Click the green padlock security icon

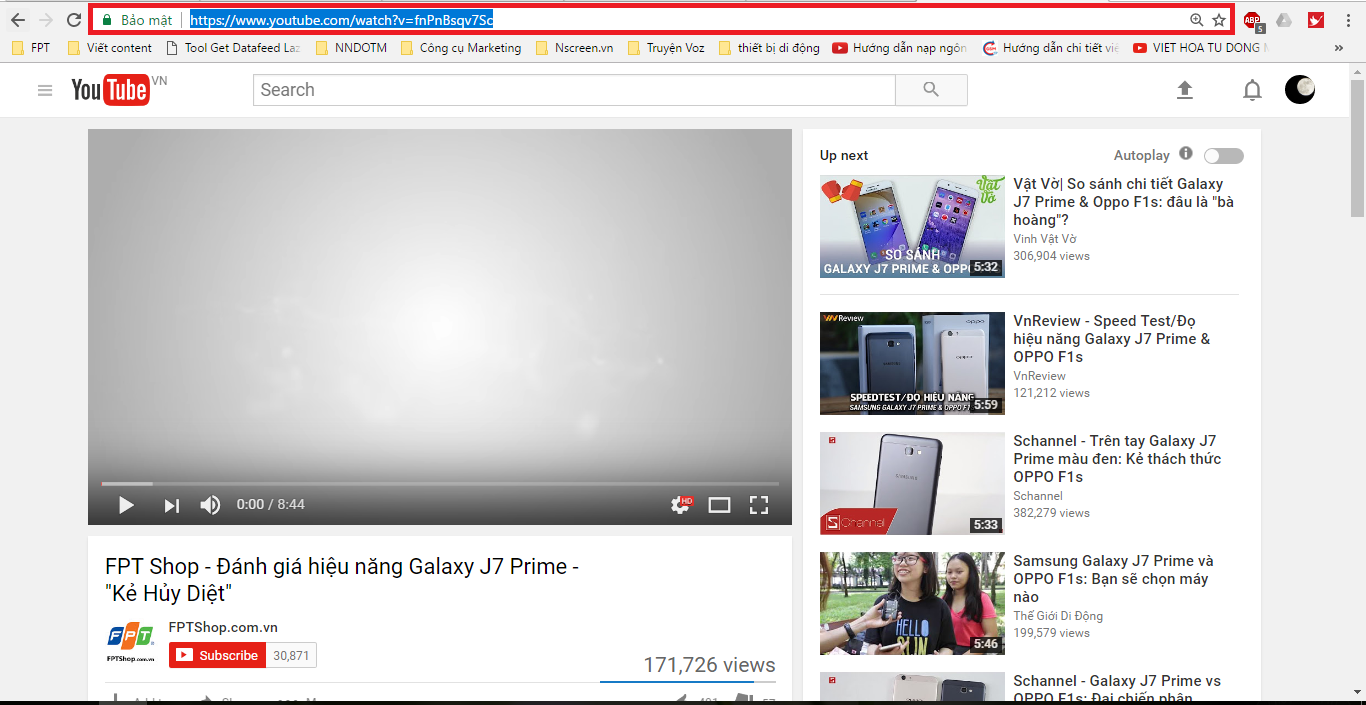107,20
